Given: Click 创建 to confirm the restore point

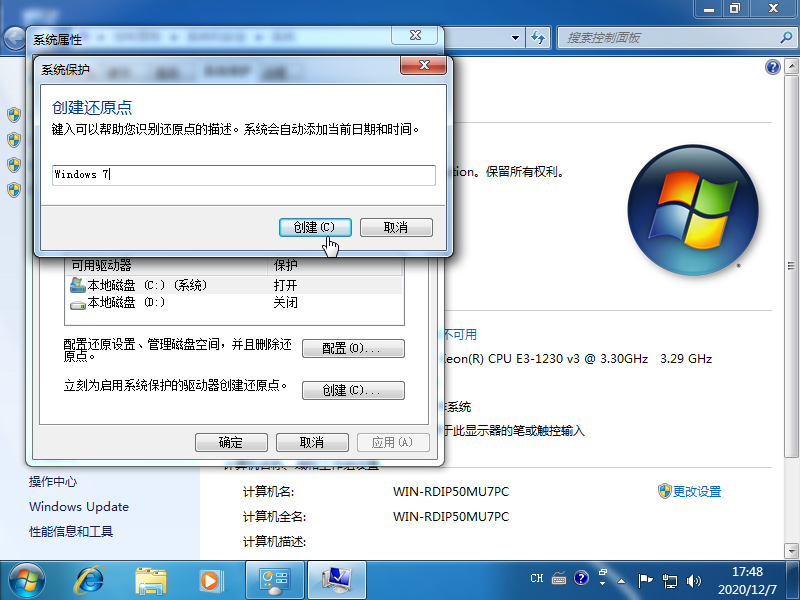Looking at the screenshot, I should (314, 227).
